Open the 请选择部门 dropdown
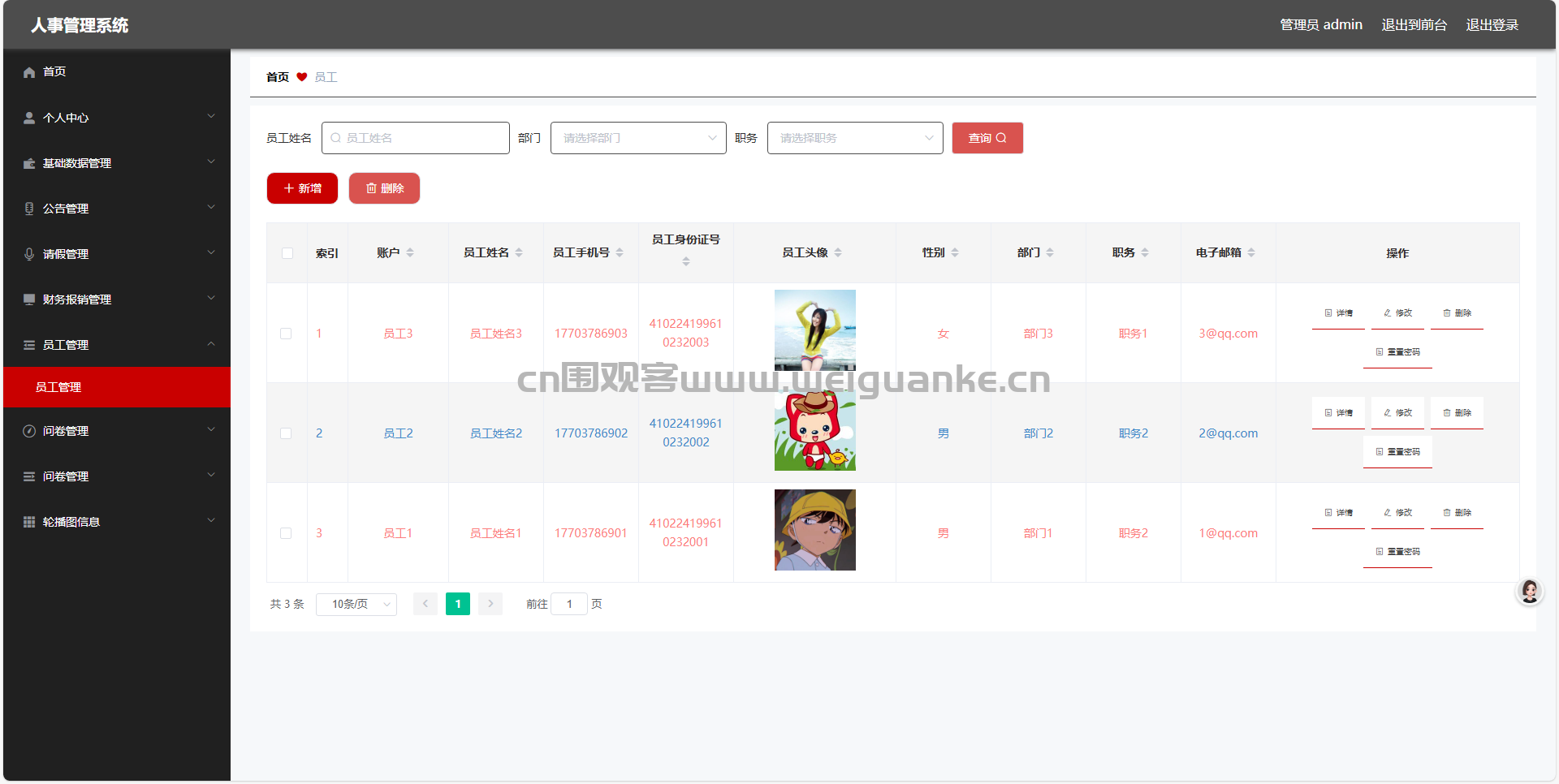This screenshot has height=784, width=1559. [x=638, y=138]
